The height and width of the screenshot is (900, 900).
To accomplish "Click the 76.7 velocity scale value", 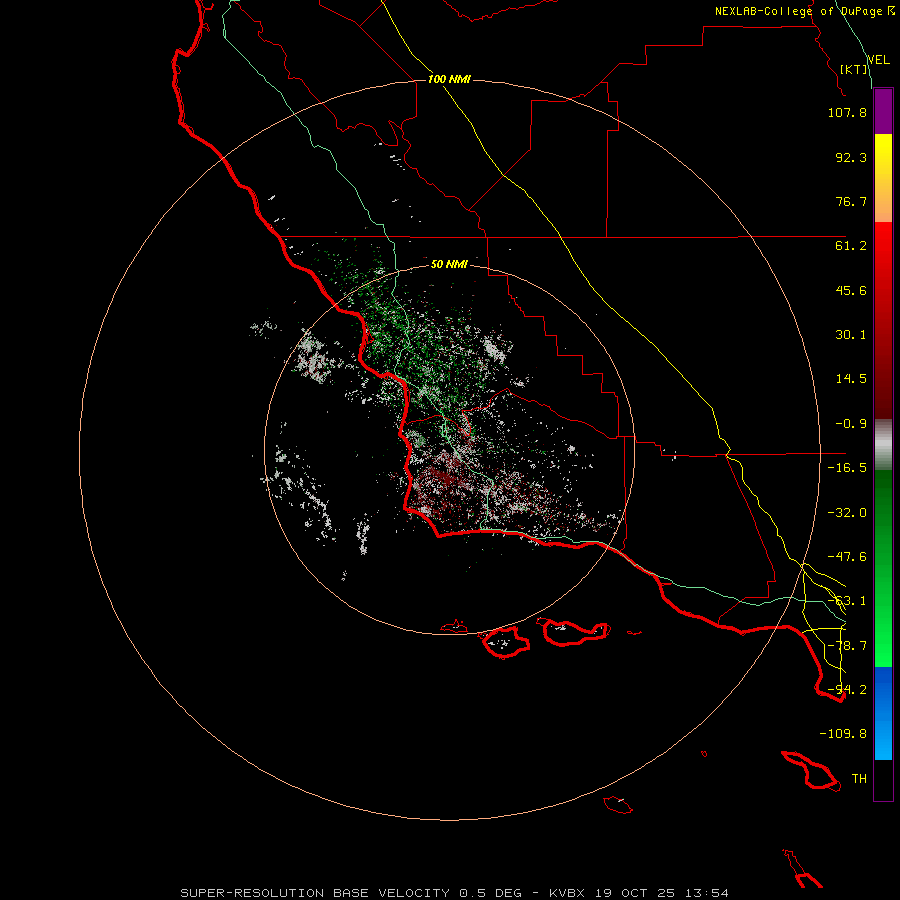I will tap(851, 201).
